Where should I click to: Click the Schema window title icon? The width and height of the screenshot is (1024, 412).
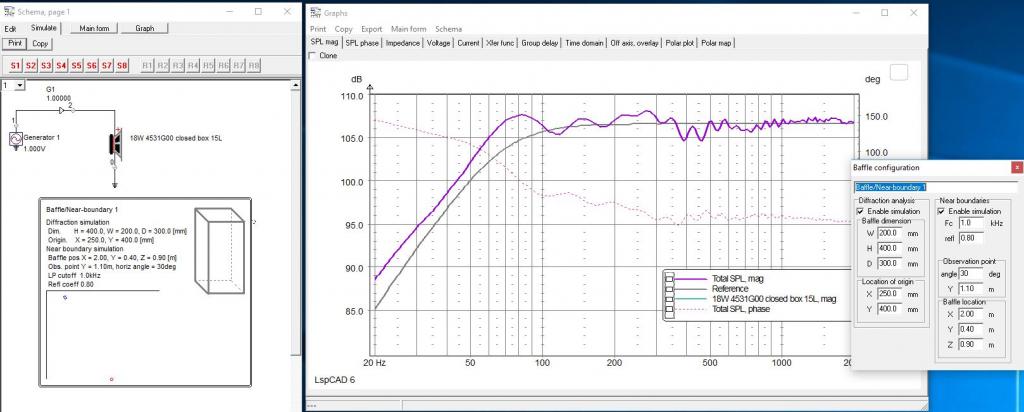[x=8, y=12]
